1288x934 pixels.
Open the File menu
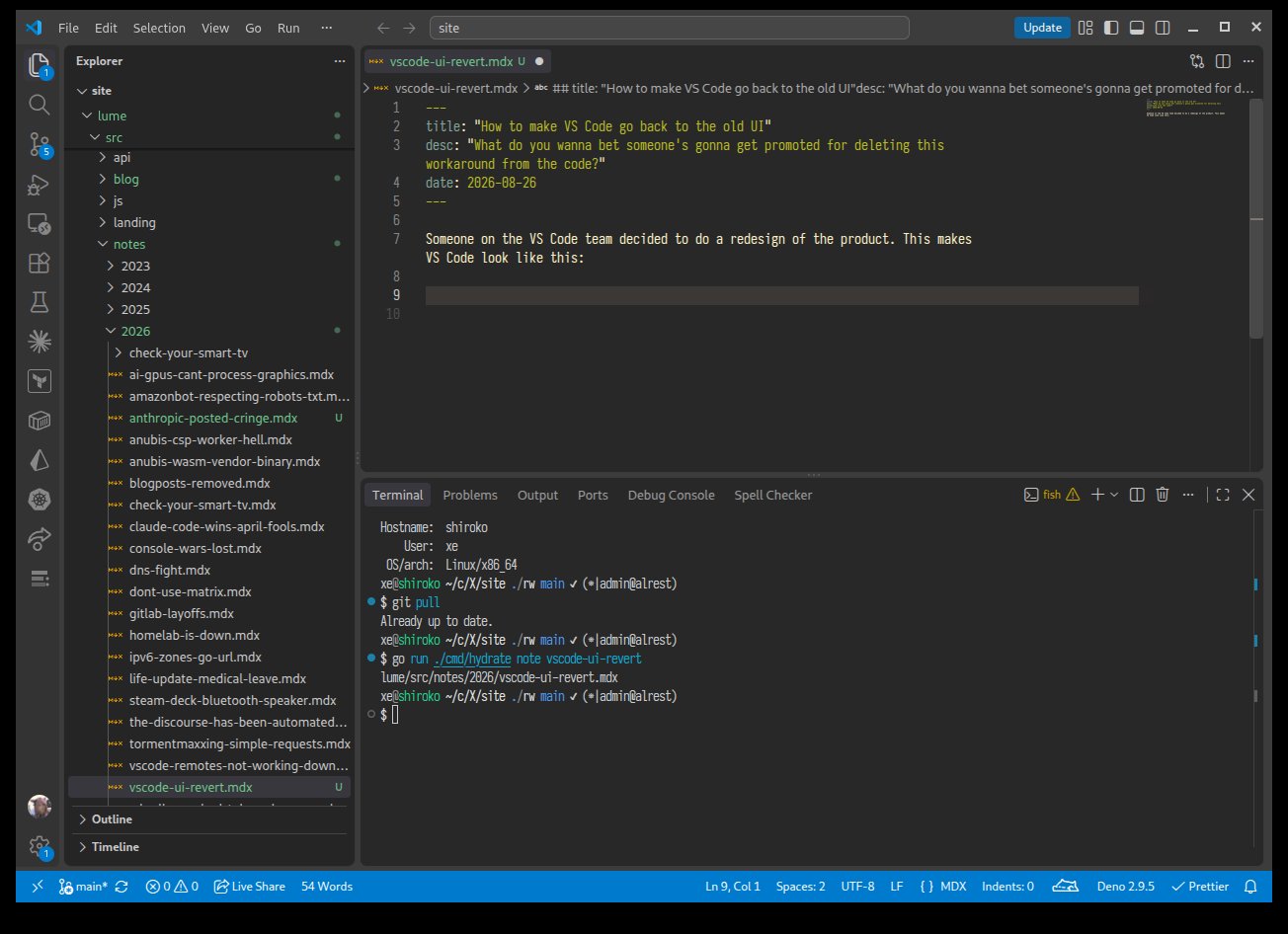[68, 28]
